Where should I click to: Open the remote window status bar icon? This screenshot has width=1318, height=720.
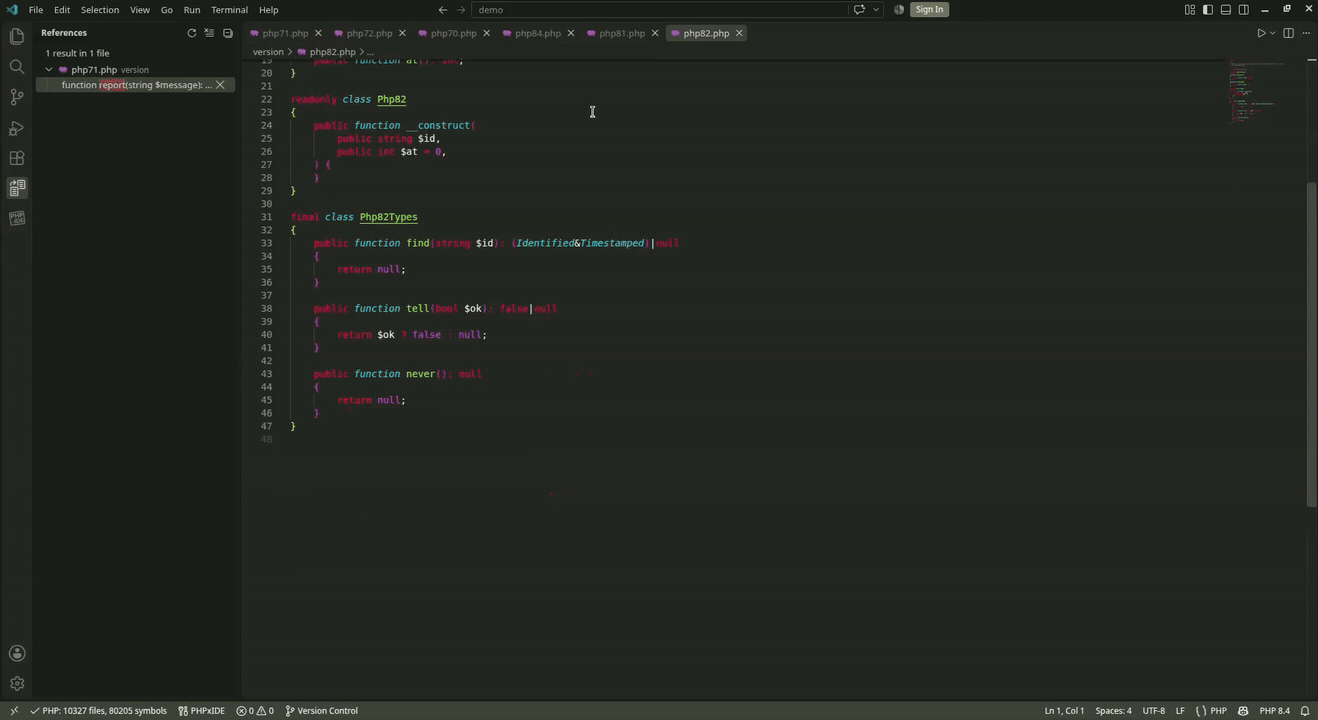[x=13, y=711]
